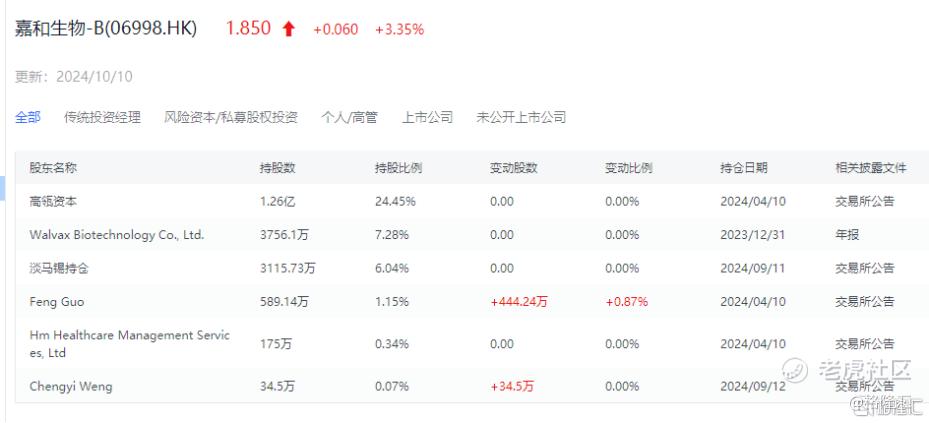Image resolution: width=929 pixels, height=423 pixels.
Task: Select Hm Healthcare Management Services, Ltd
Action: coord(130,344)
